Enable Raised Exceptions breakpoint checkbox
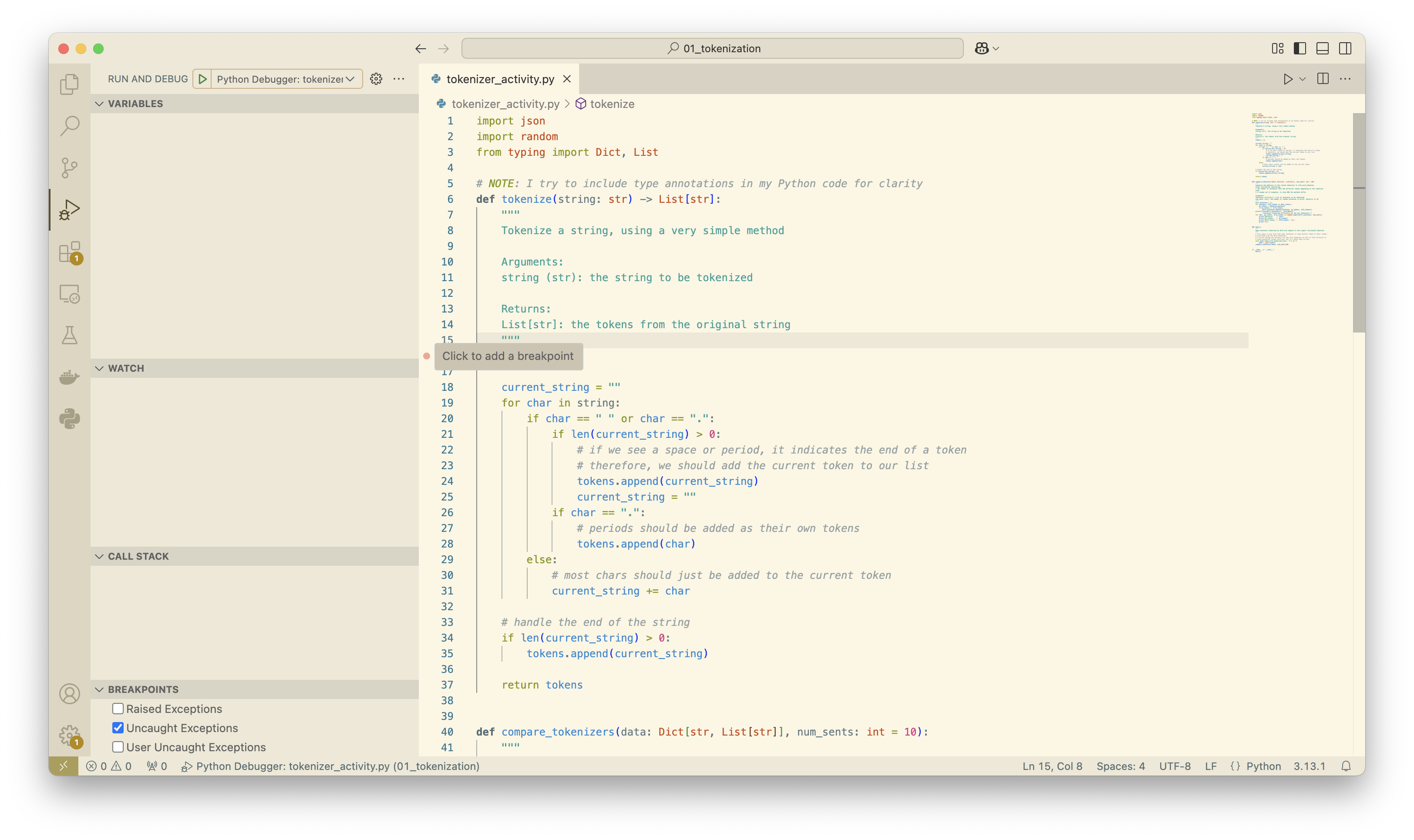The width and height of the screenshot is (1414, 840). pyautogui.click(x=118, y=709)
